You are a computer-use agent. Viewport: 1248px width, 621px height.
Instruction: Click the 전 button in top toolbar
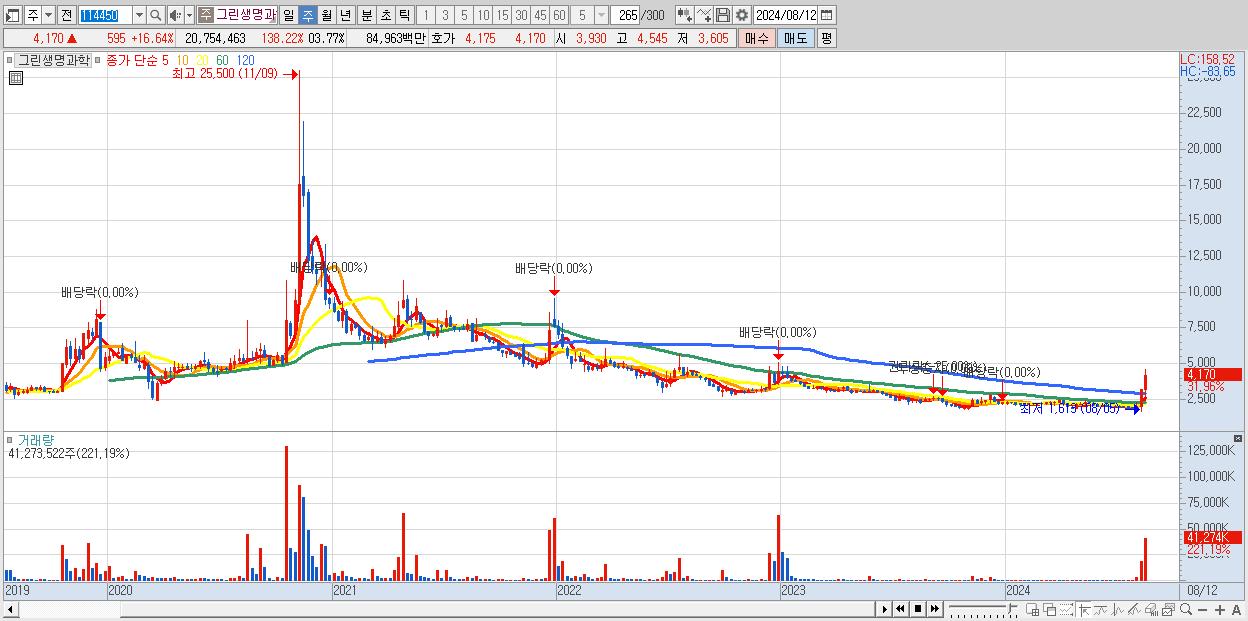point(67,15)
